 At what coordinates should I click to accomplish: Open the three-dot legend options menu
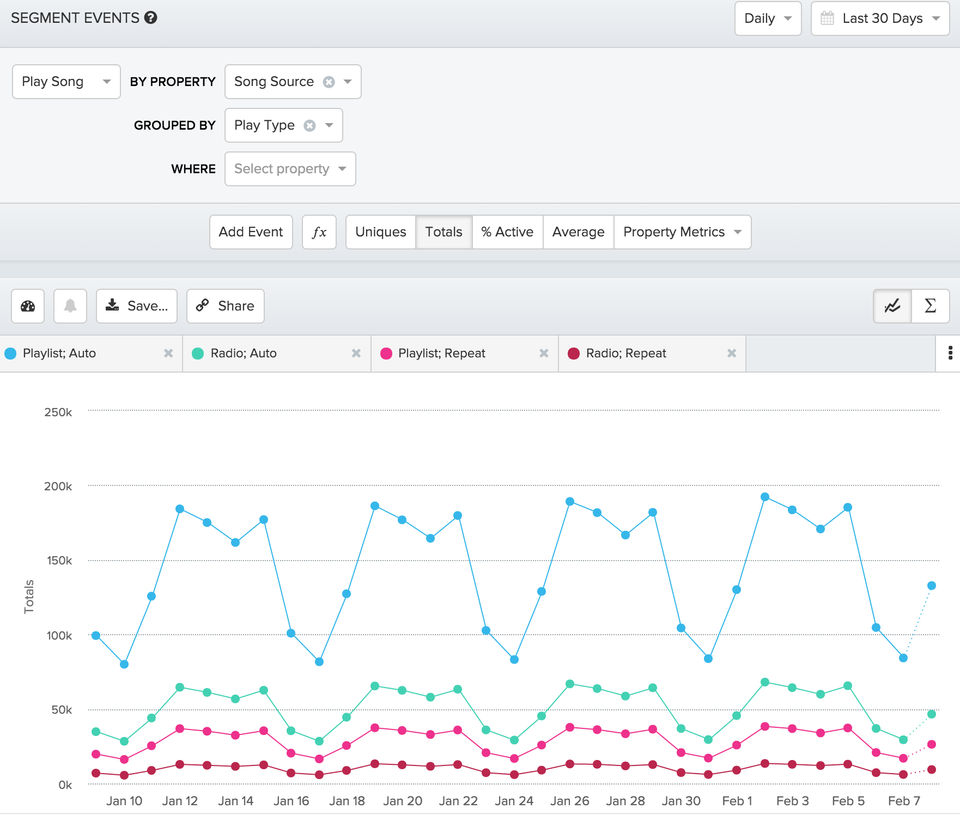[949, 353]
